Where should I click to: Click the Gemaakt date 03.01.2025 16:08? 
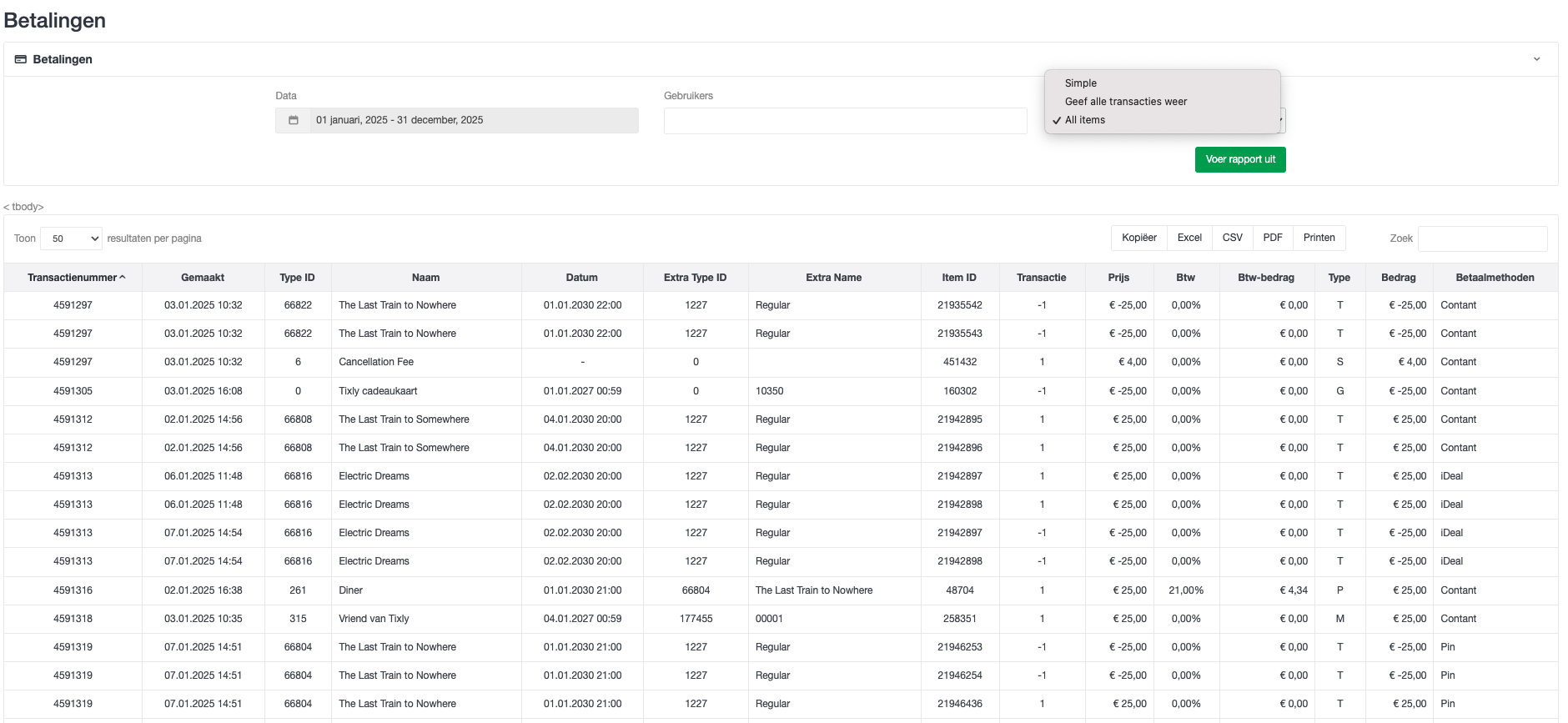[x=204, y=391]
